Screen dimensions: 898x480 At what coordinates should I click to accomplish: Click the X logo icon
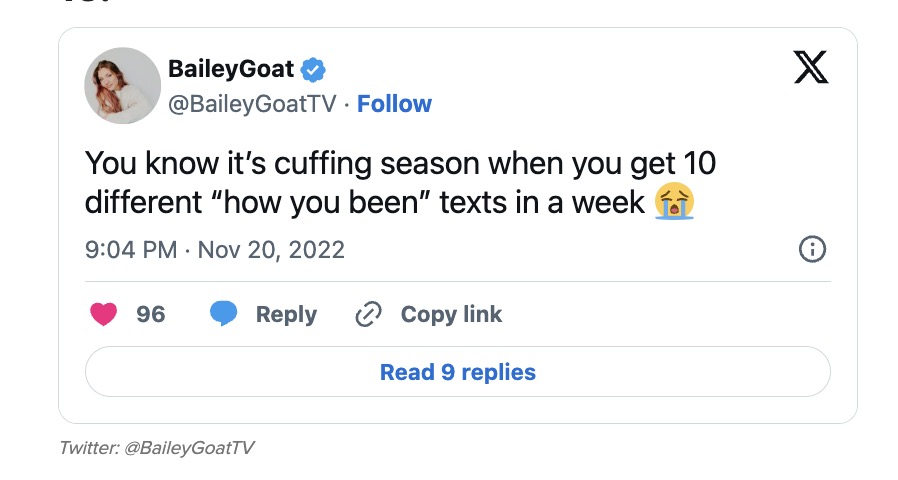809,67
